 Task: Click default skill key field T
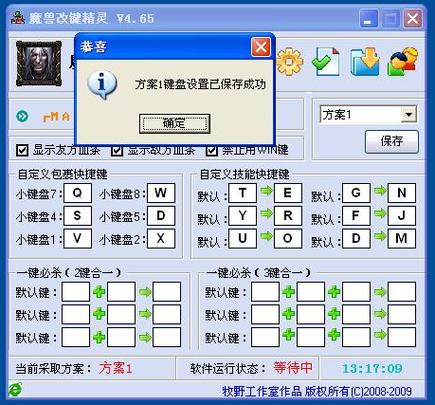(x=242, y=193)
